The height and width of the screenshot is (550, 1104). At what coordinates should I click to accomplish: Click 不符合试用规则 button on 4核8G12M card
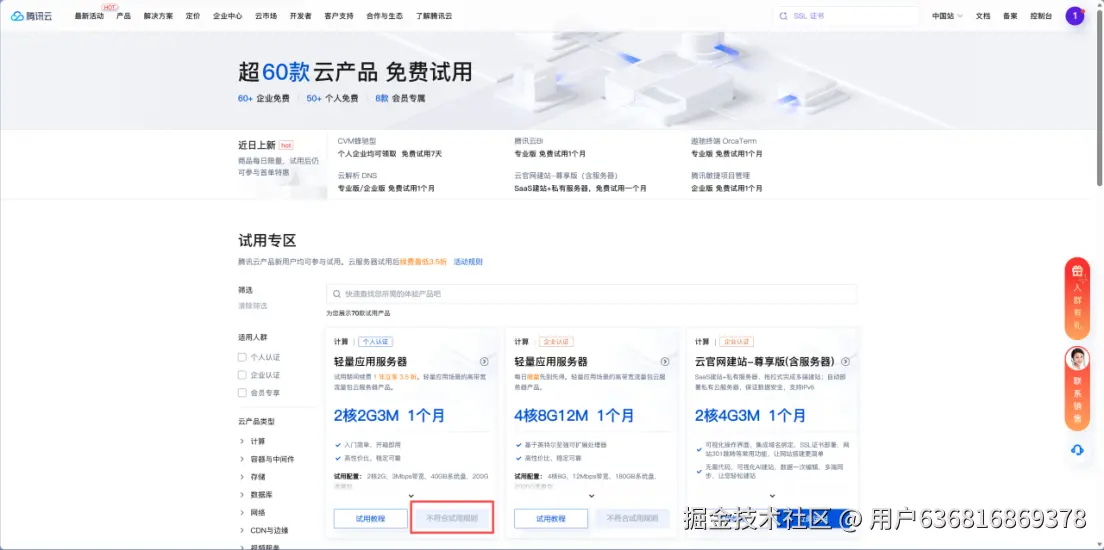(x=632, y=518)
